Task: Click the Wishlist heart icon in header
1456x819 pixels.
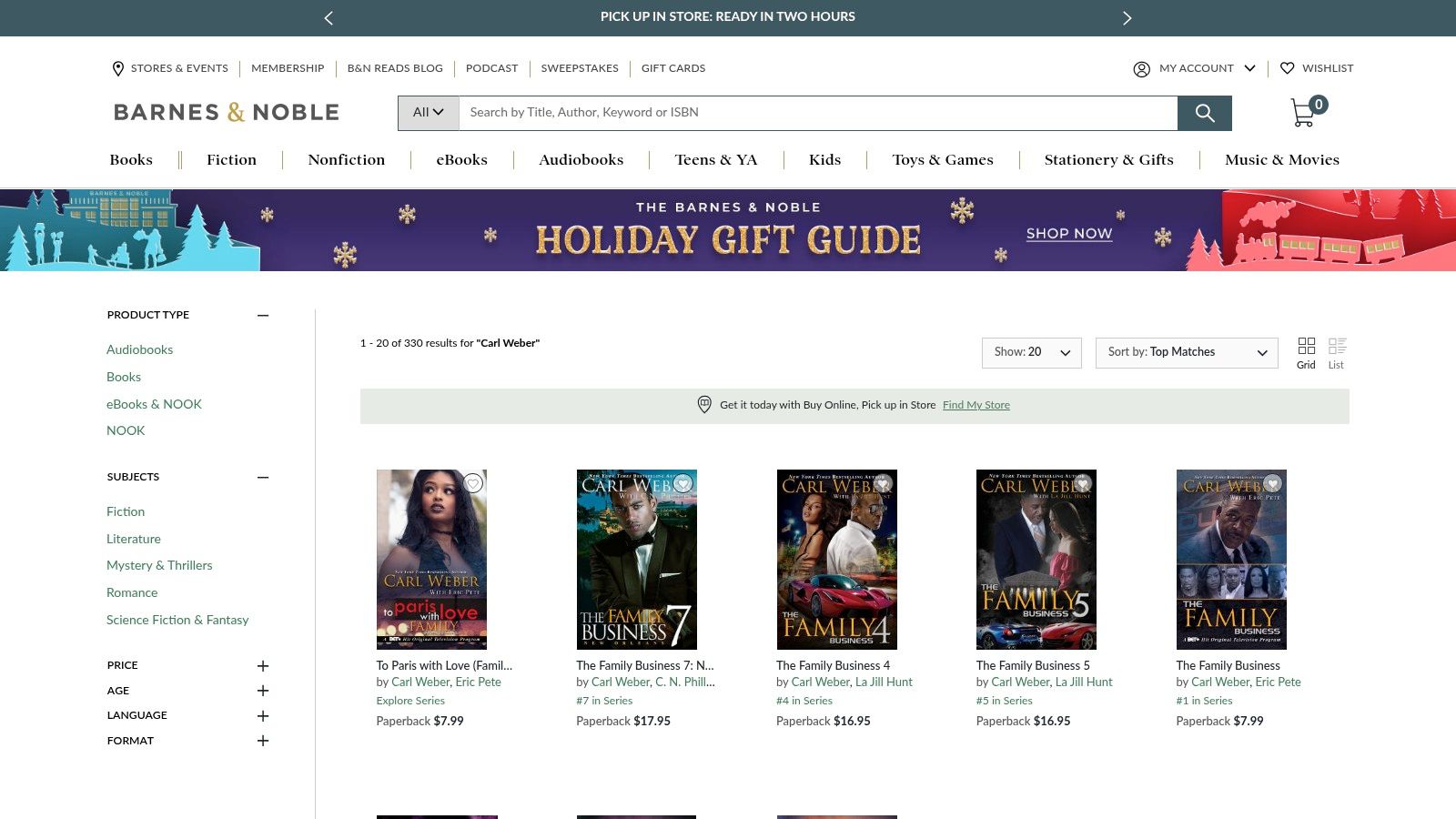Action: tap(1287, 68)
